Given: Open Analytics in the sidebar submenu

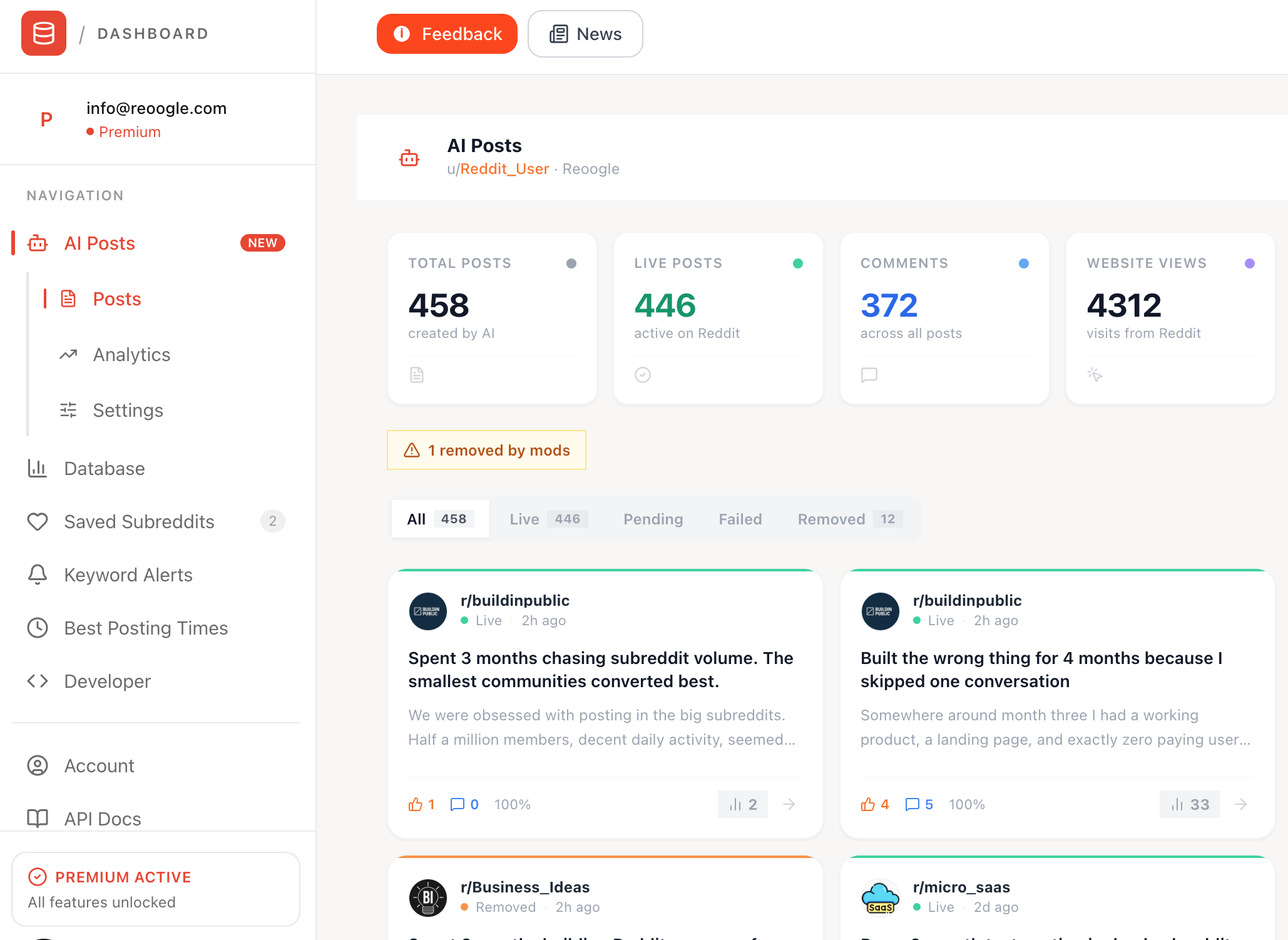Looking at the screenshot, I should (131, 355).
